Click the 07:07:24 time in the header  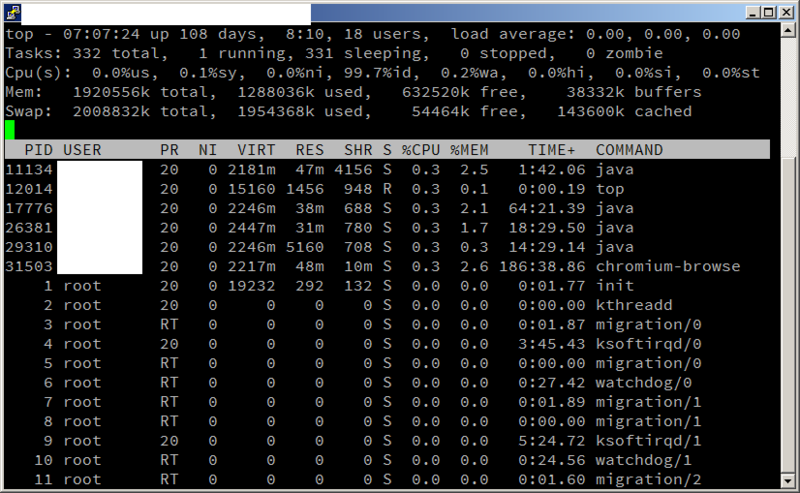coord(101,34)
